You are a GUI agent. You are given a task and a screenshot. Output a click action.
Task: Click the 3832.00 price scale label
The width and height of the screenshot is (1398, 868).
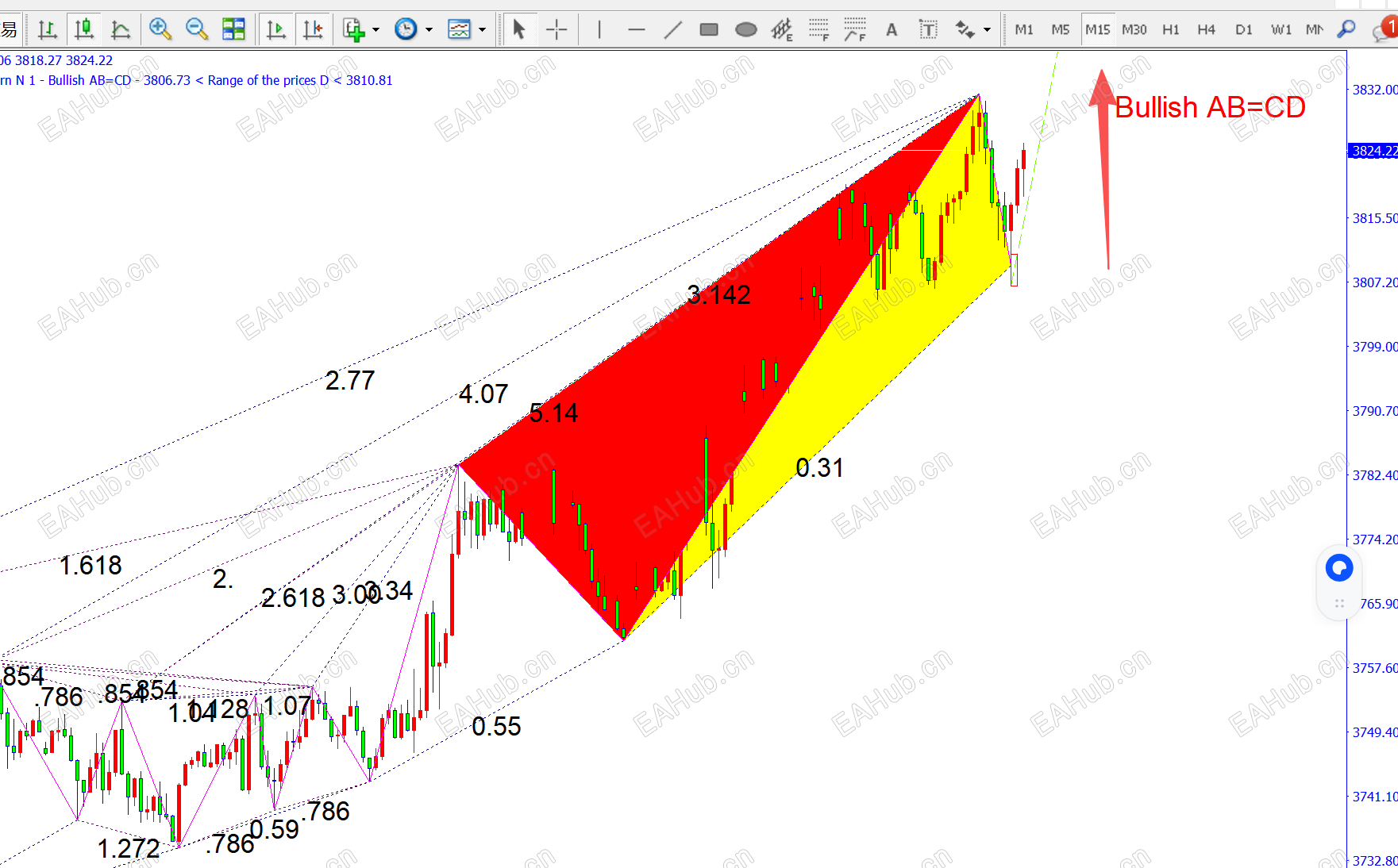click(1374, 90)
